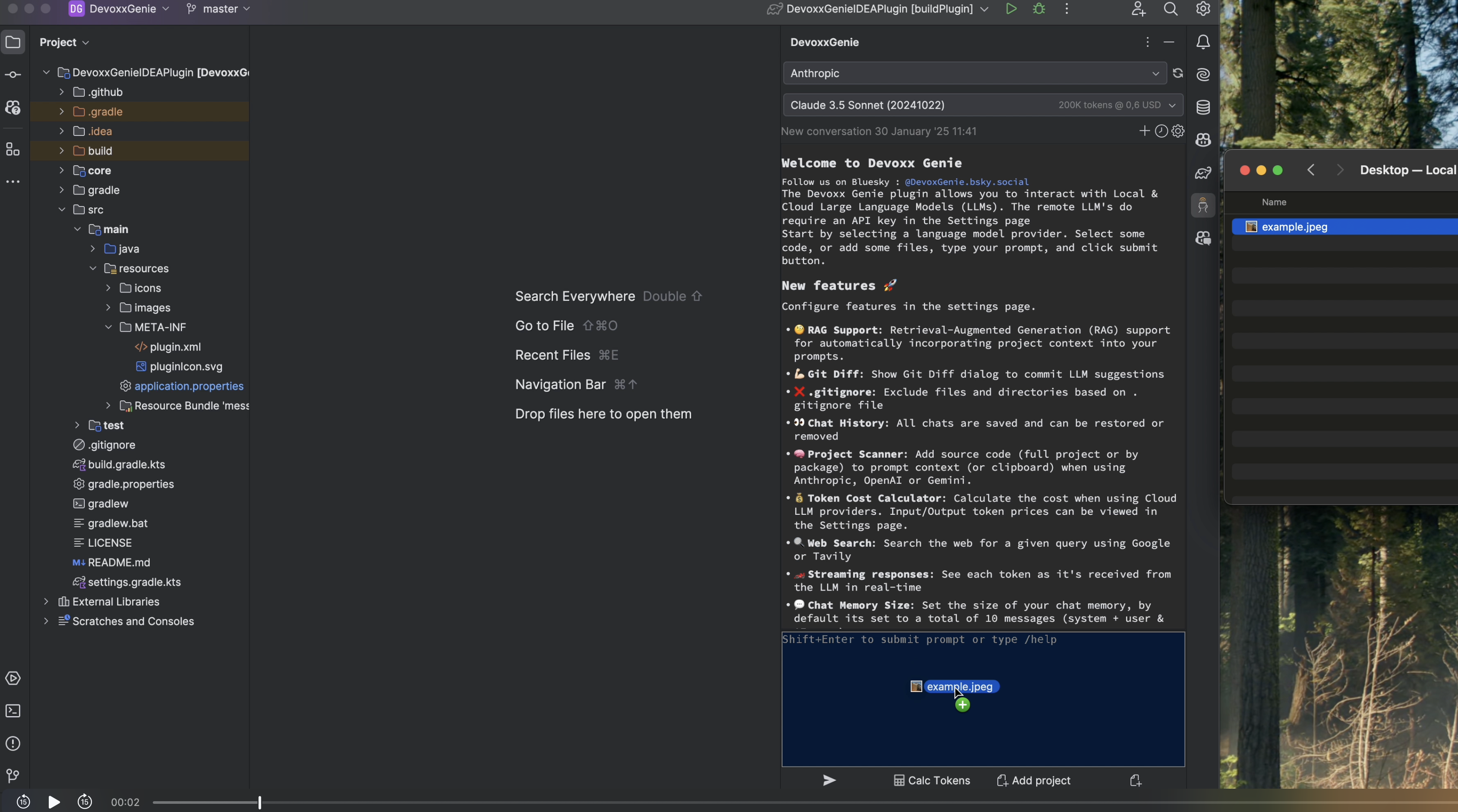Open the Claude 3.5 Sonnet model dropdown

click(982, 105)
